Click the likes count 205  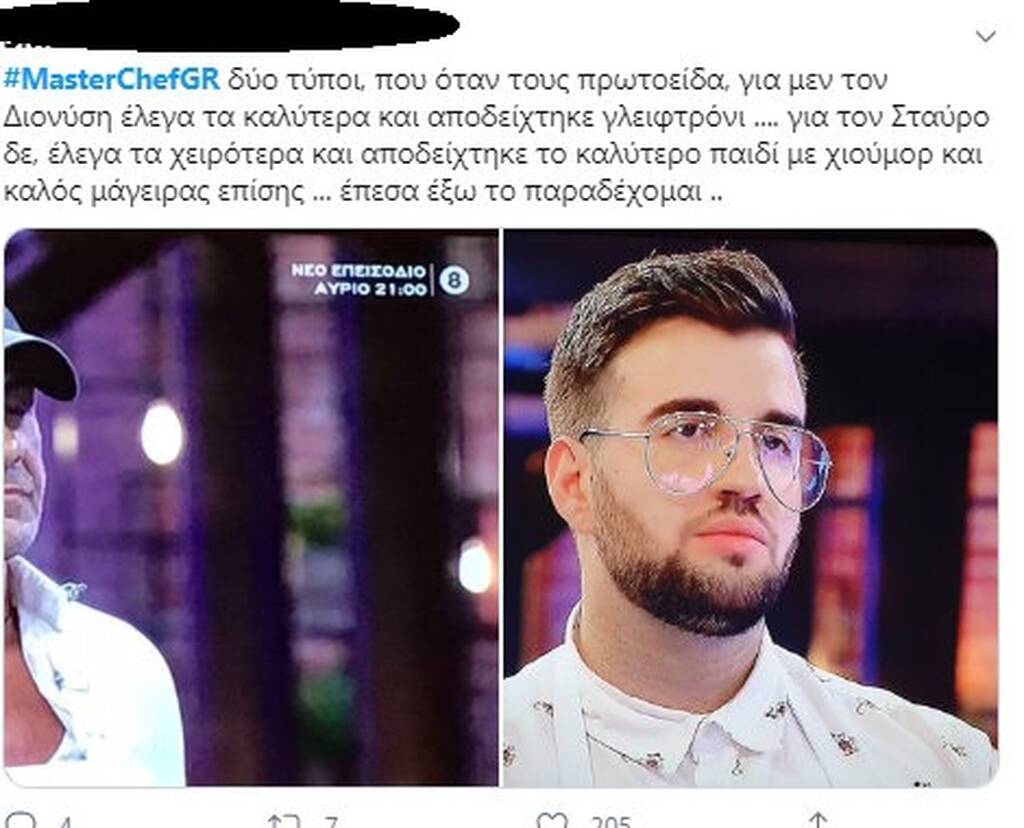[x=611, y=822]
